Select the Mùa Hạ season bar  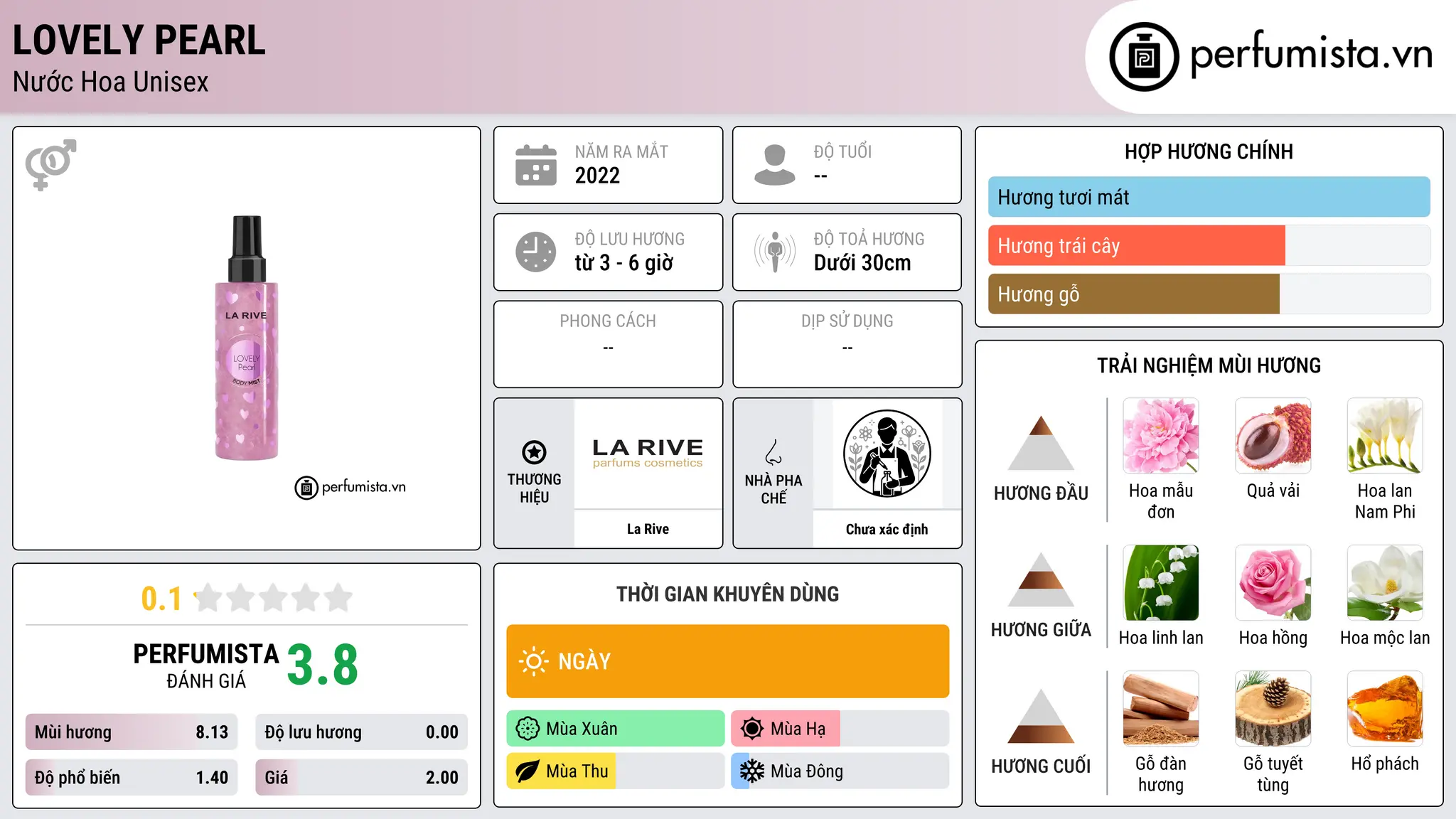click(x=840, y=729)
